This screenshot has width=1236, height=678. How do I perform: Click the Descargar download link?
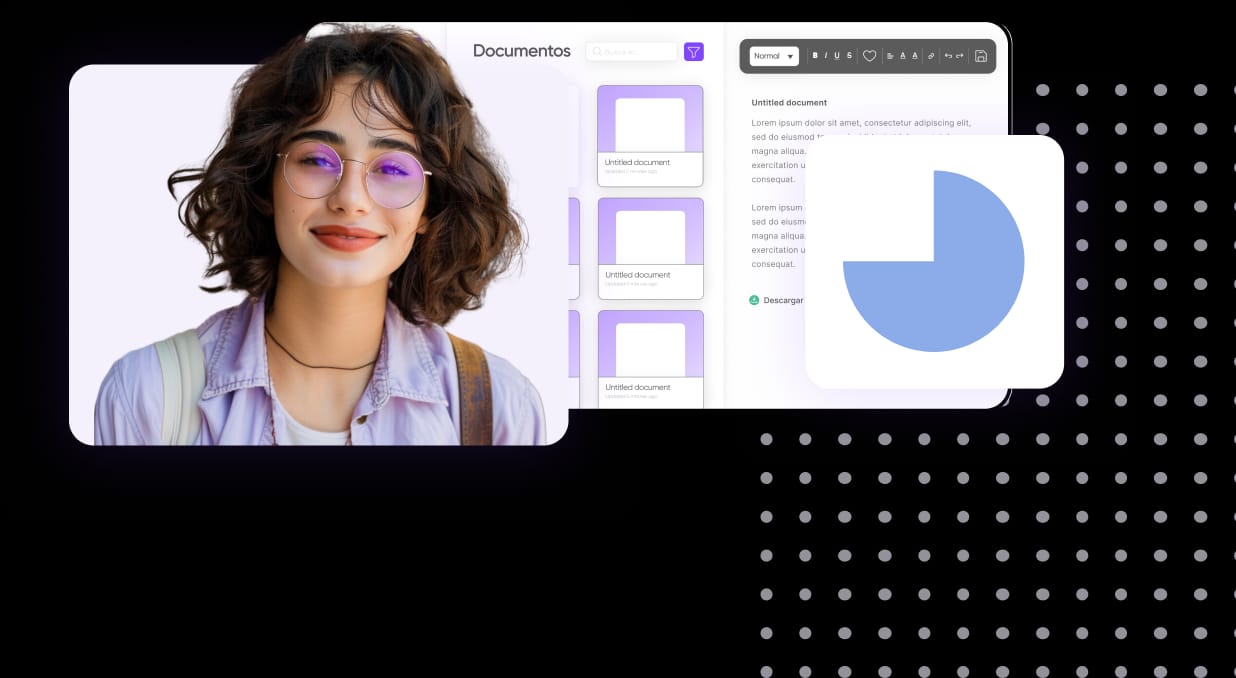pos(776,300)
